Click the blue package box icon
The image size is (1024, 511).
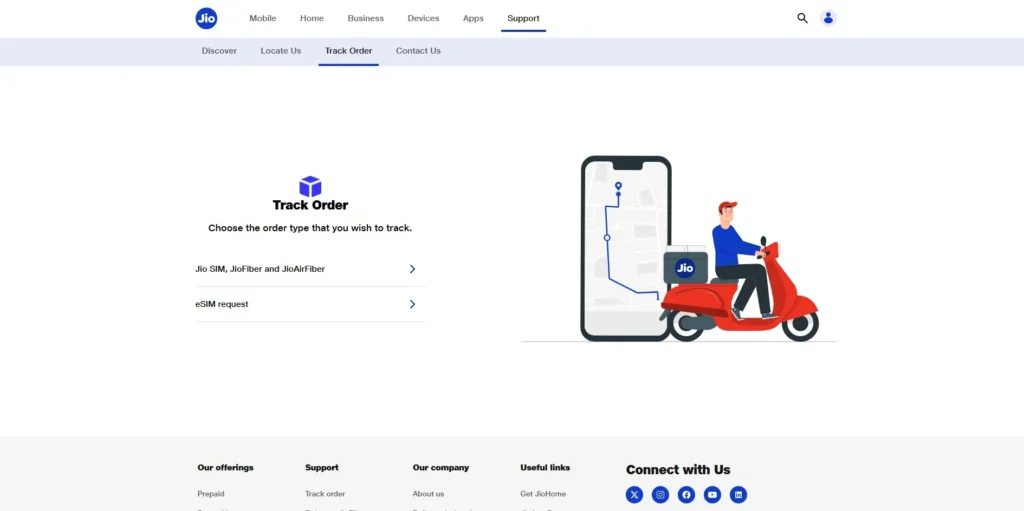coord(310,186)
